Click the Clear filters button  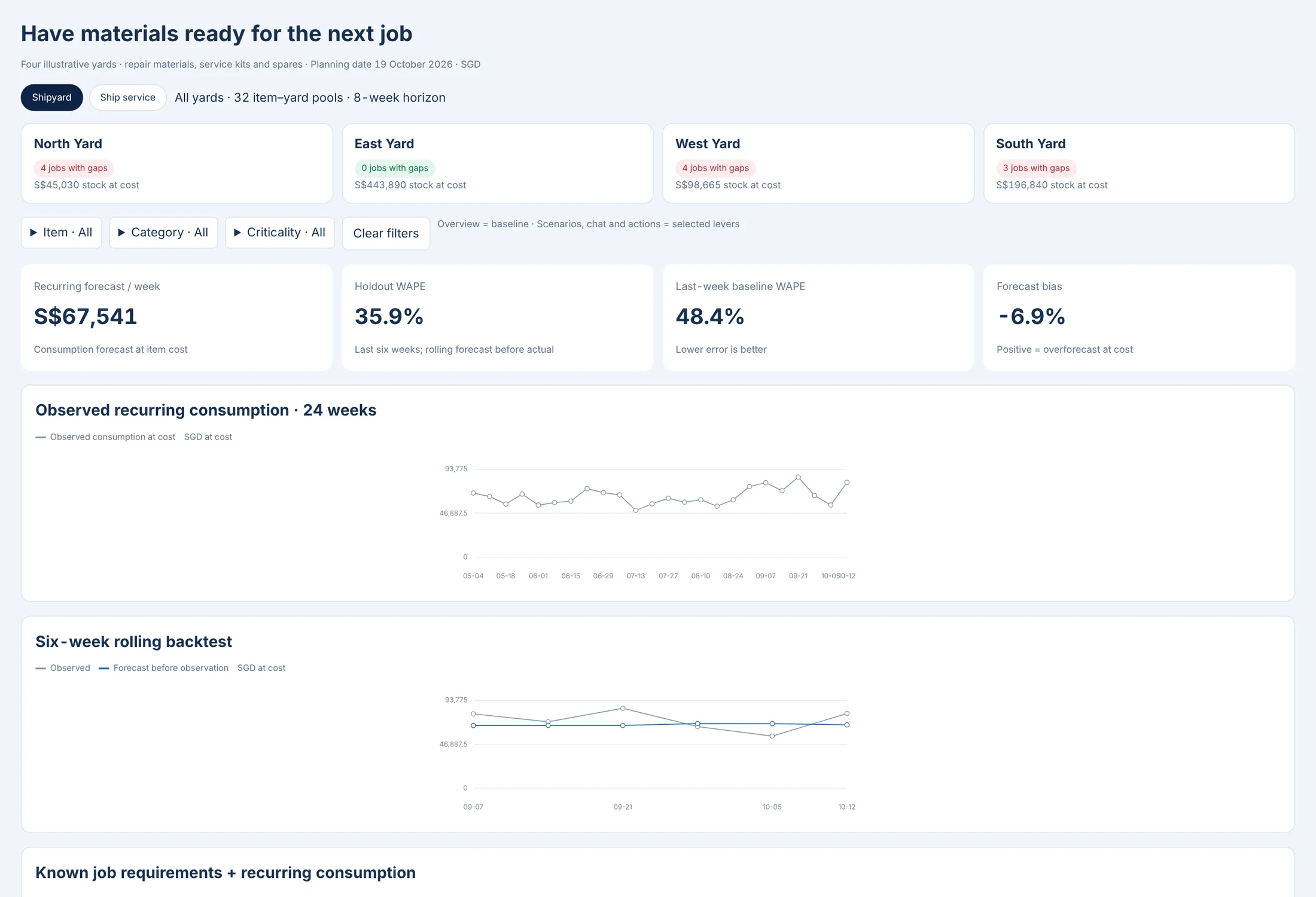pos(386,233)
